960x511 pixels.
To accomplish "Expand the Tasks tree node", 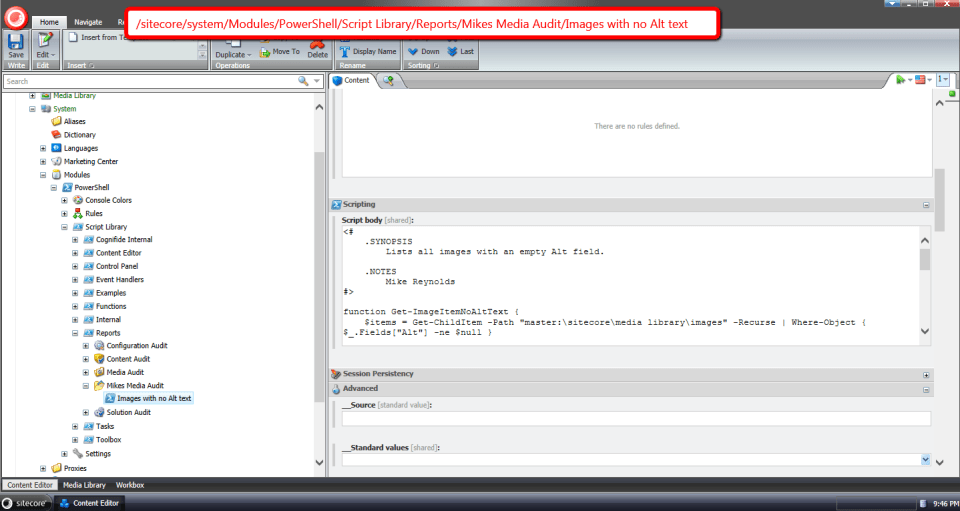I will (x=75, y=426).
